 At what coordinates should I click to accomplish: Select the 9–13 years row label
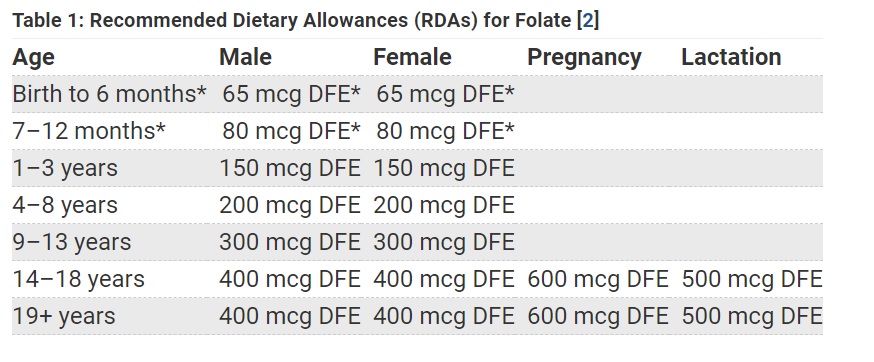pyautogui.click(x=72, y=242)
